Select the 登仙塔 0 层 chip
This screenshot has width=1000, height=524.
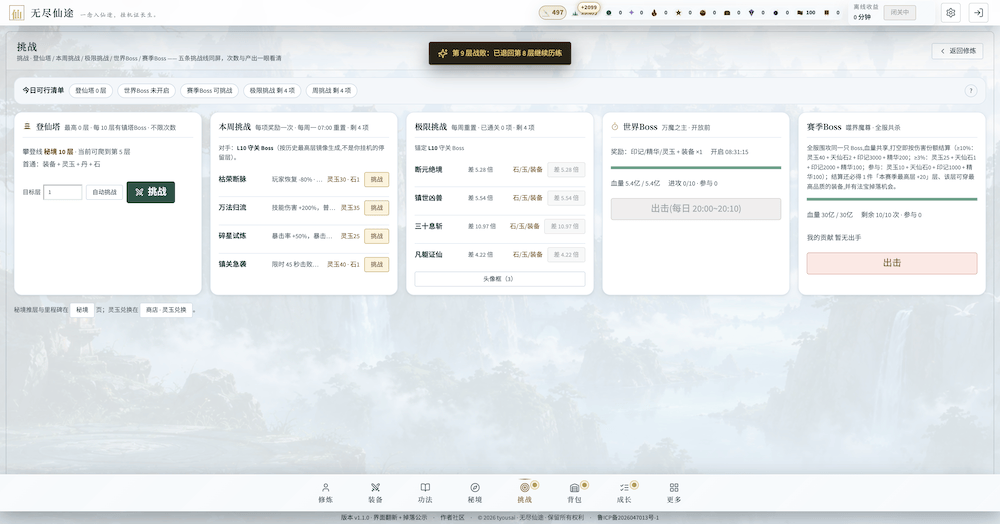coord(91,91)
